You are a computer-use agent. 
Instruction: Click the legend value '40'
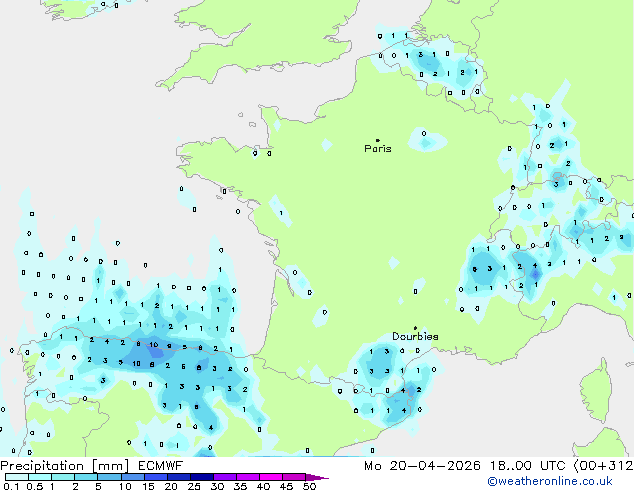click(263, 486)
